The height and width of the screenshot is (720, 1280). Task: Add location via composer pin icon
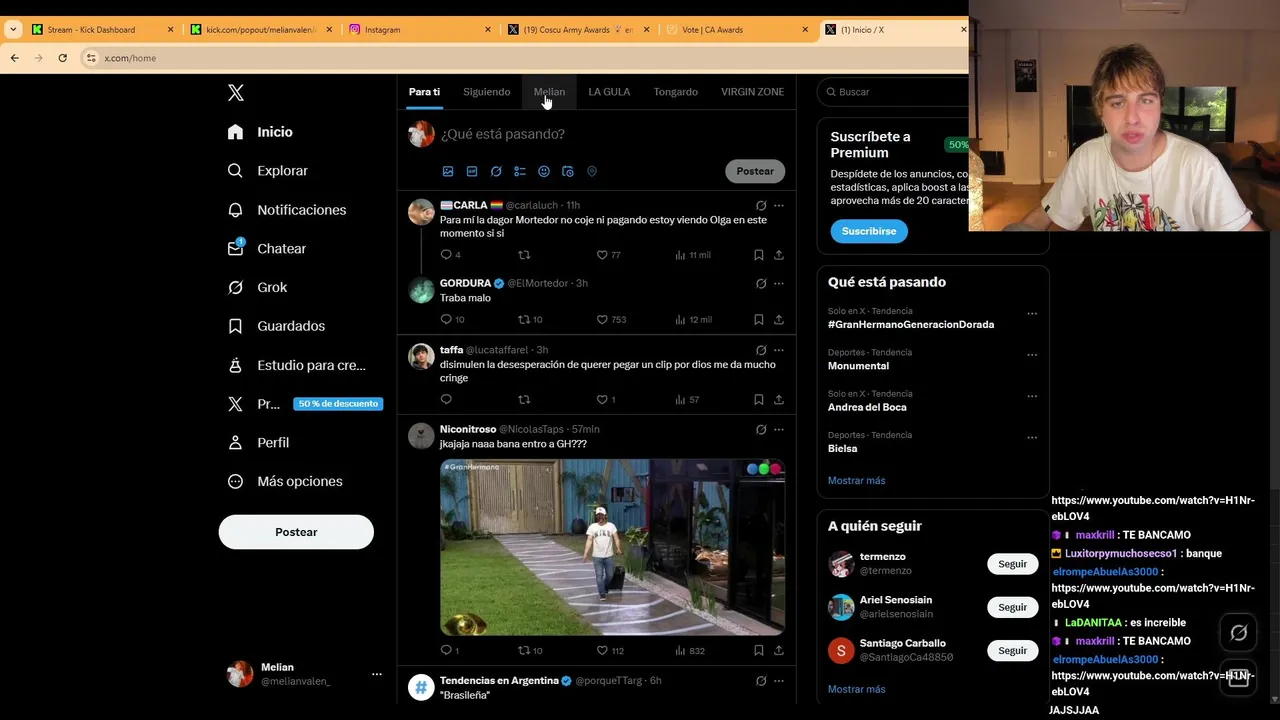point(592,171)
